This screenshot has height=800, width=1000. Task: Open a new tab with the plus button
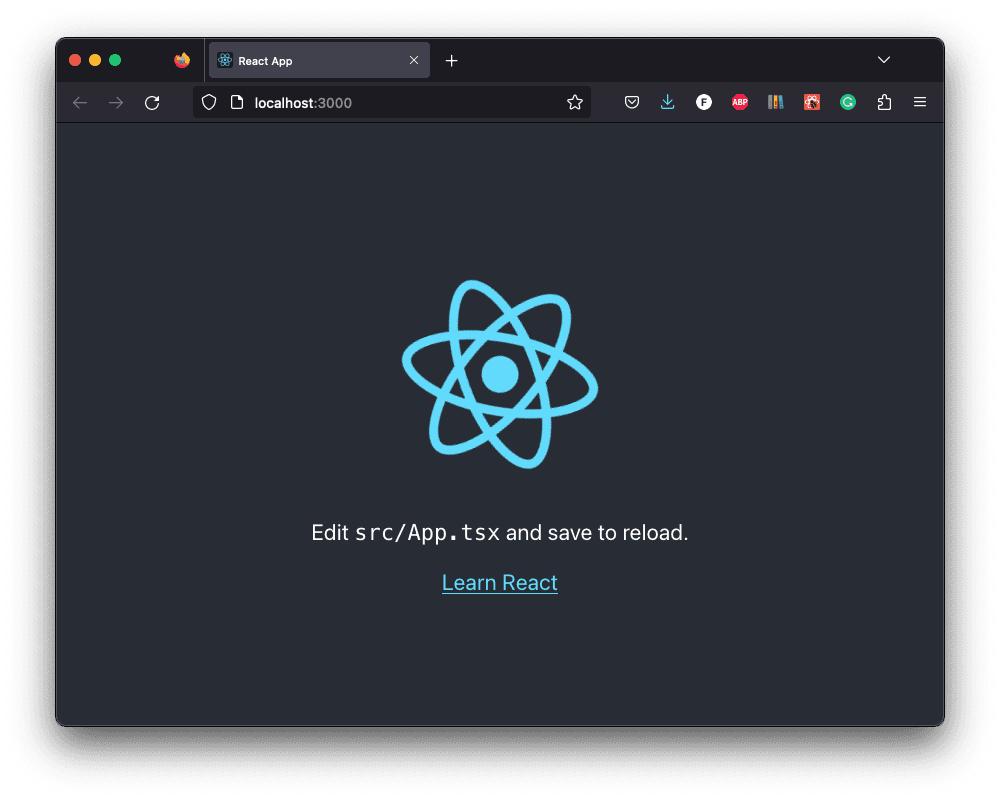[x=452, y=61]
